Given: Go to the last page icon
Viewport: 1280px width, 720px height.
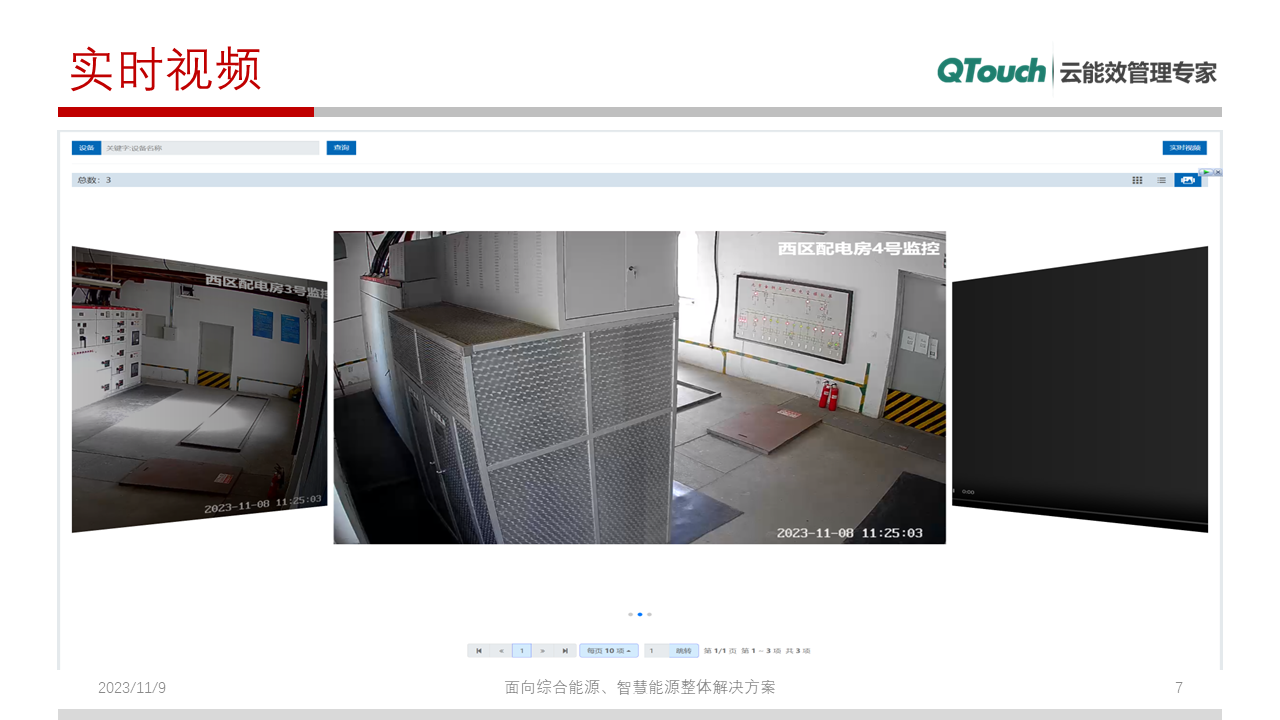Looking at the screenshot, I should (x=565, y=650).
